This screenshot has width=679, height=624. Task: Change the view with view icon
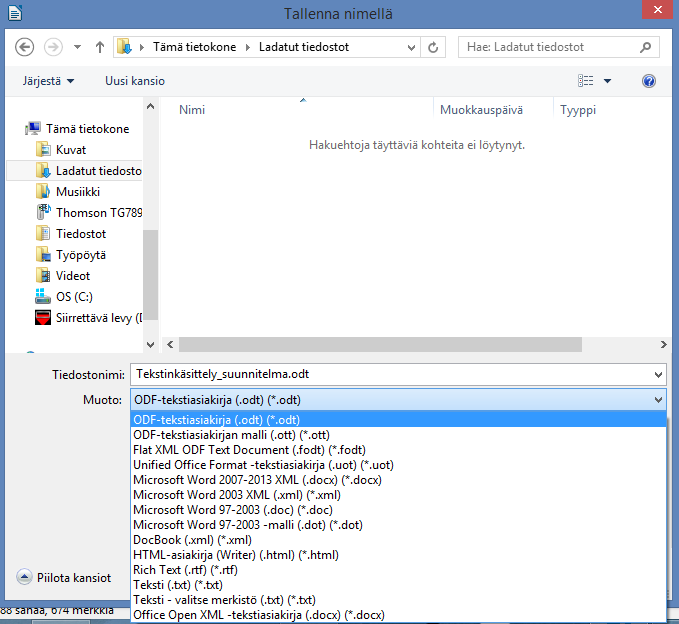click(585, 81)
